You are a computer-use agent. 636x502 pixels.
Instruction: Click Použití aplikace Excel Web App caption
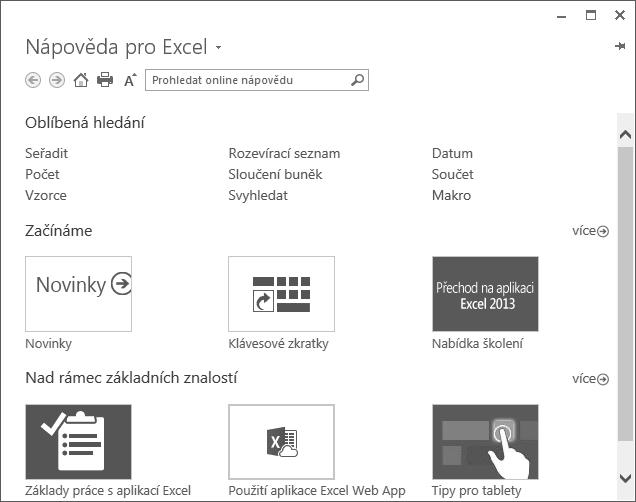317,491
